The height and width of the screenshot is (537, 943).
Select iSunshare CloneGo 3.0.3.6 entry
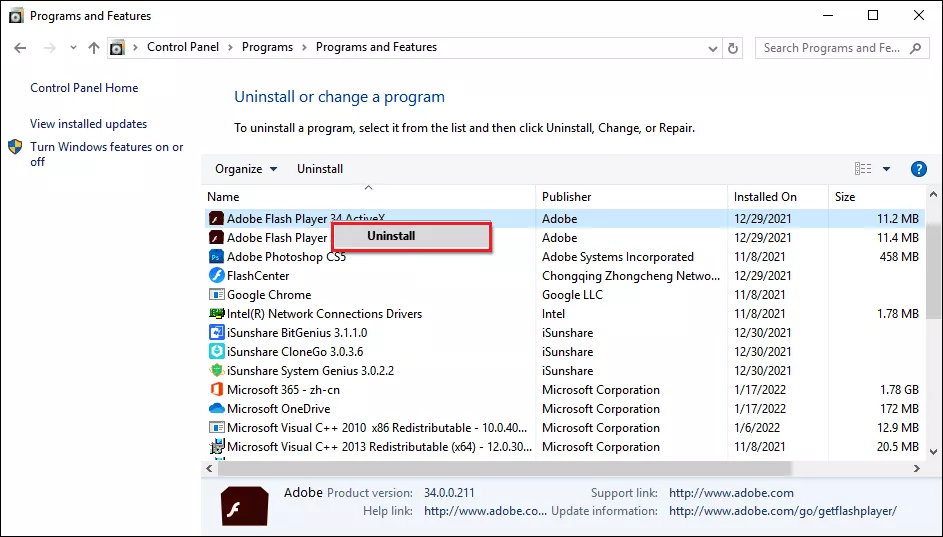(x=295, y=352)
